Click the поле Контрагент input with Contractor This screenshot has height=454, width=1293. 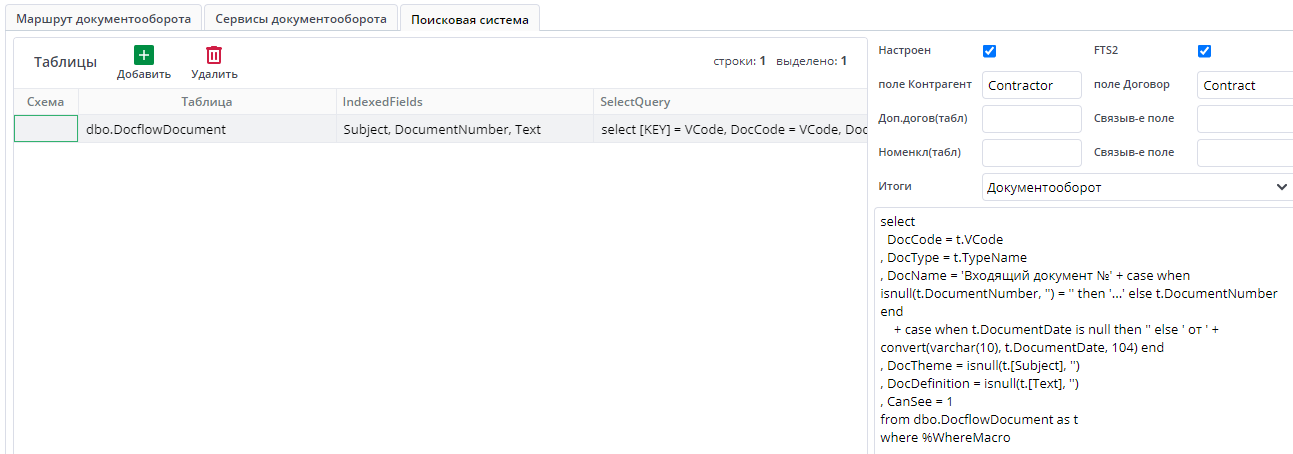point(1032,85)
